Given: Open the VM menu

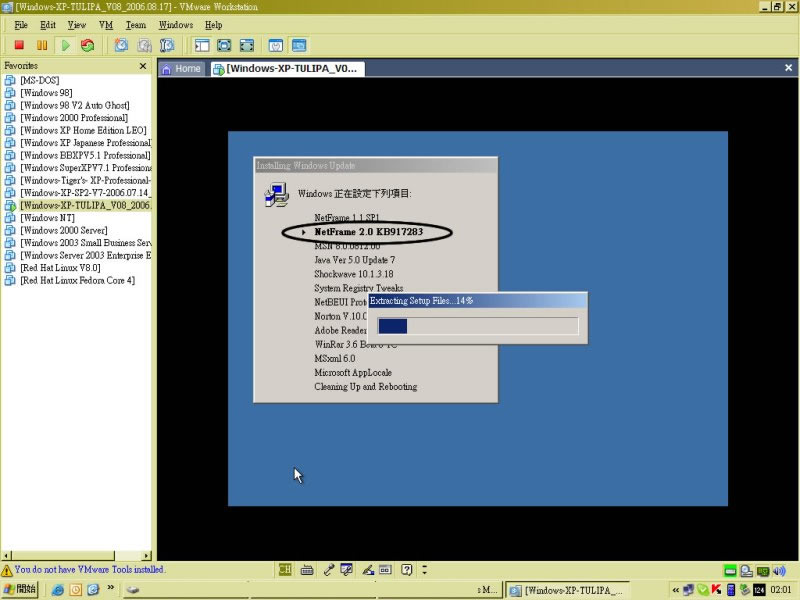Looking at the screenshot, I should pos(106,25).
